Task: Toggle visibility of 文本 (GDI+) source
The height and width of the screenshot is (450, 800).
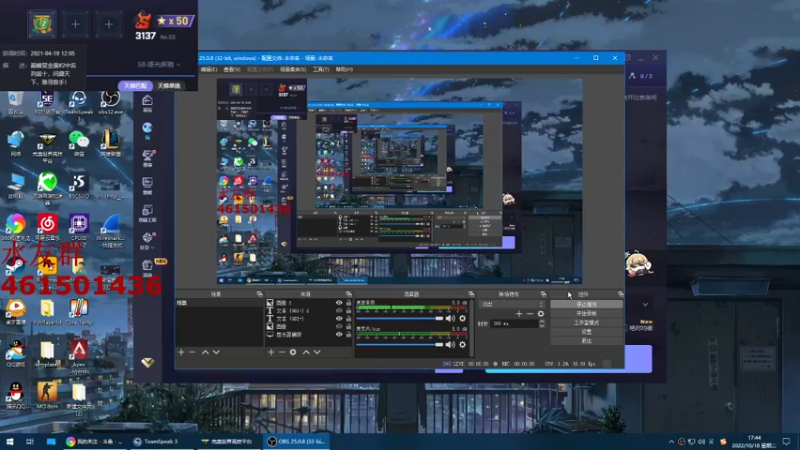Action: click(x=339, y=318)
